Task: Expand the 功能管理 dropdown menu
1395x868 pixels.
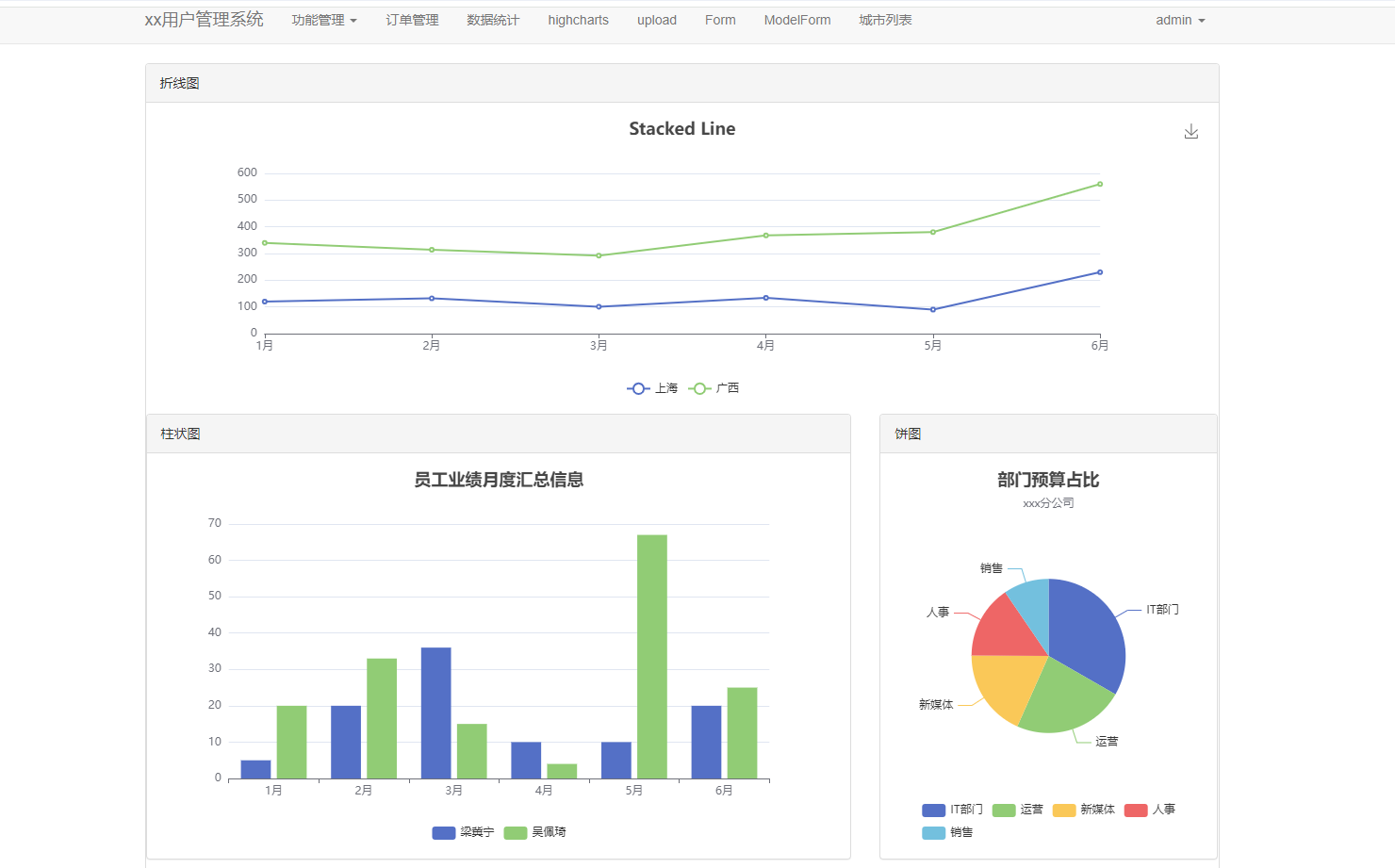Action: pos(324,20)
